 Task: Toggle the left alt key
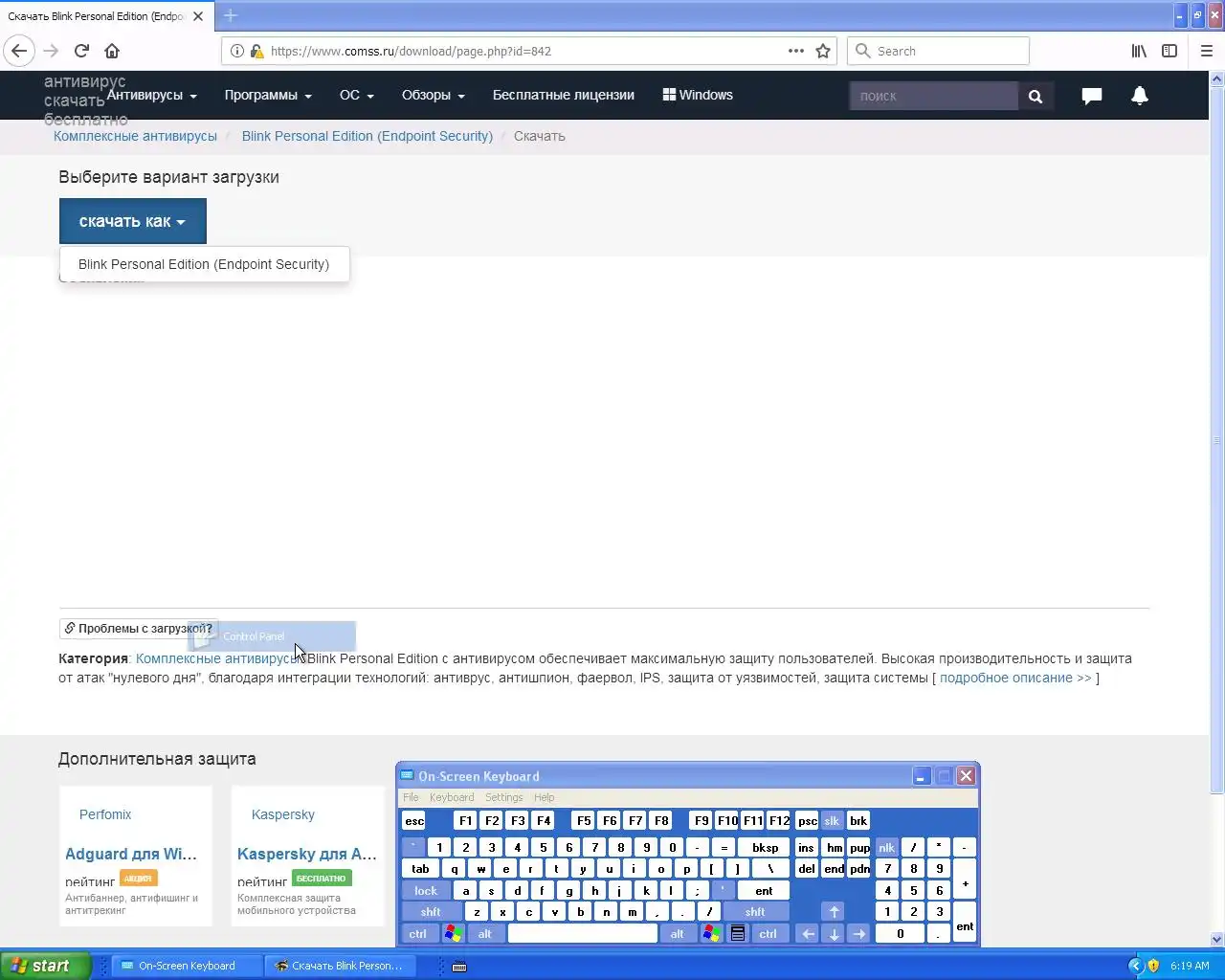coord(485,933)
